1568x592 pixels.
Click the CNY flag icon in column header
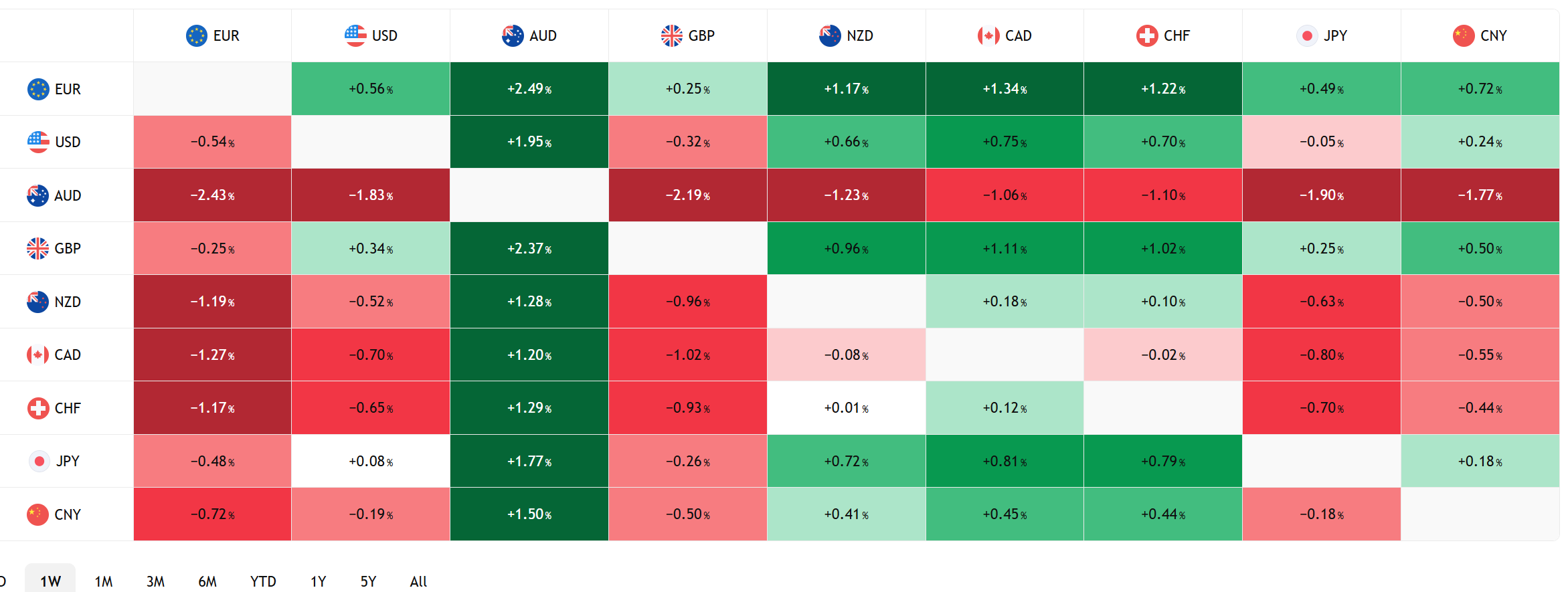point(1464,35)
